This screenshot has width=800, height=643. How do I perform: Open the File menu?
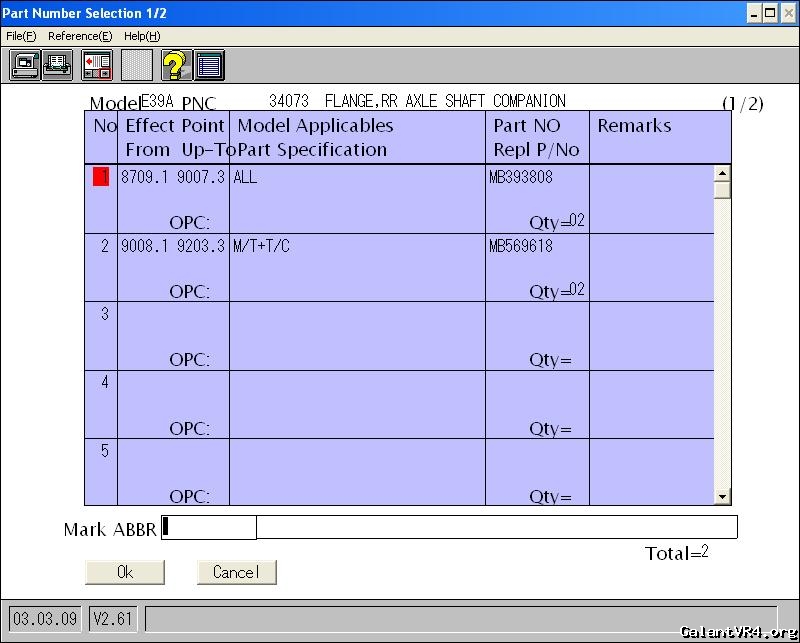[21, 36]
